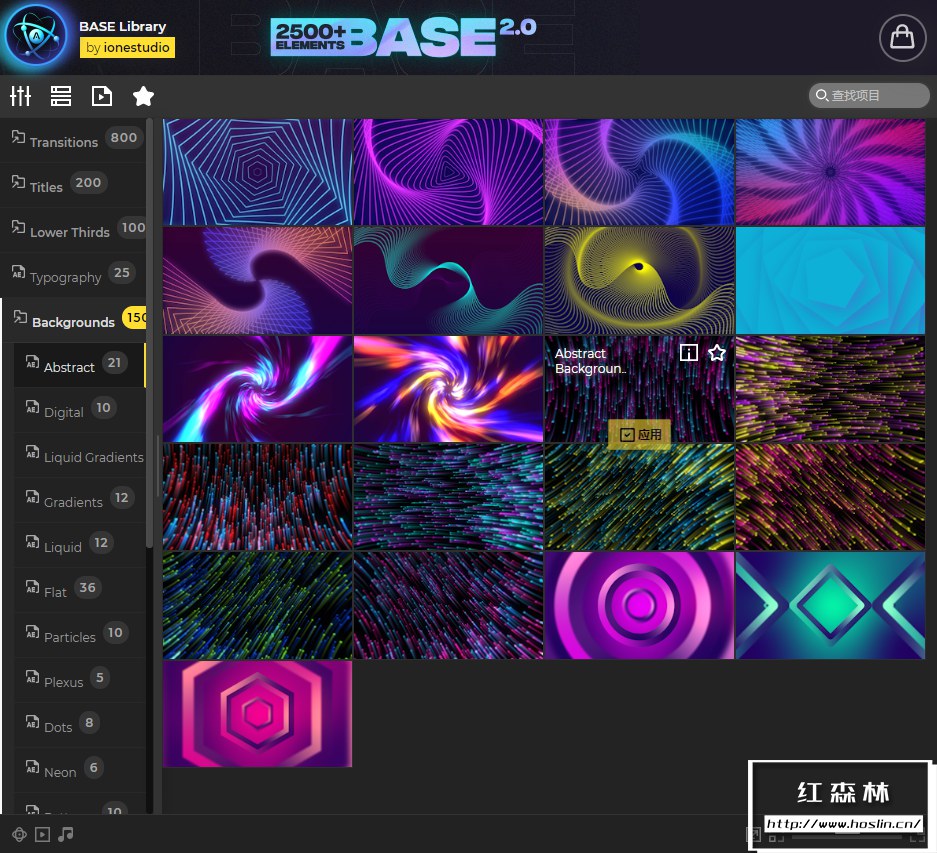This screenshot has height=853, width=937.
Task: Click the Flat AE file icon
Action: click(x=32, y=587)
